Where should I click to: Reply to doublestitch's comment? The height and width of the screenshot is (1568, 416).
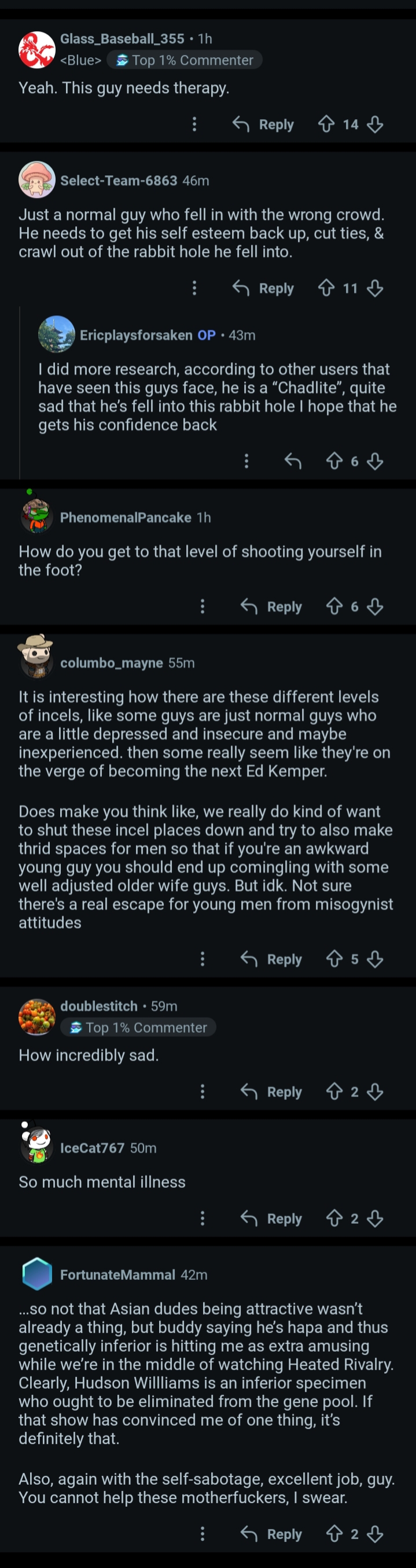coord(272,1092)
